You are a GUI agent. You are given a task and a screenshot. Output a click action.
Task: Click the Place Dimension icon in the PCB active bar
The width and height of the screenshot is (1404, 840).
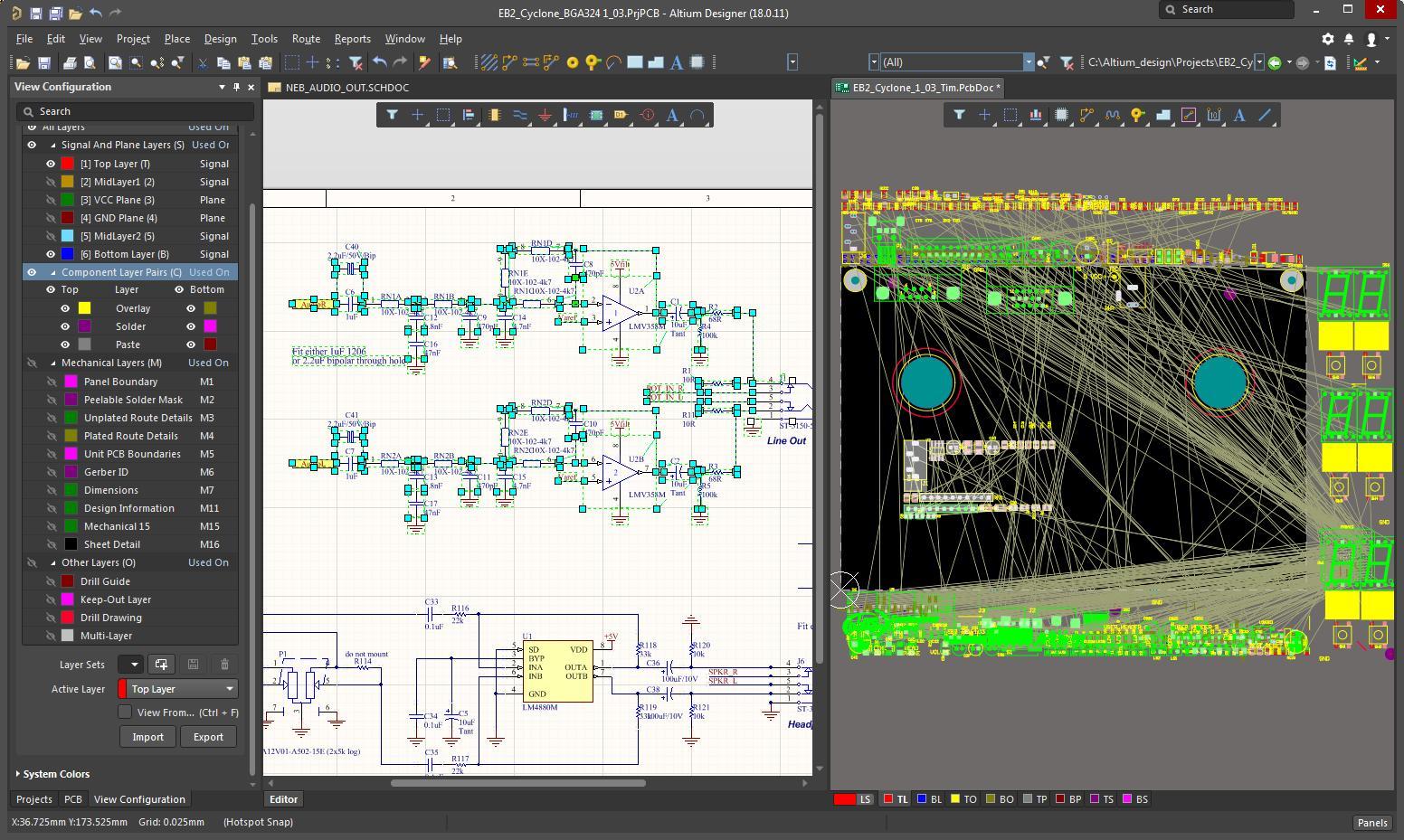[1214, 115]
